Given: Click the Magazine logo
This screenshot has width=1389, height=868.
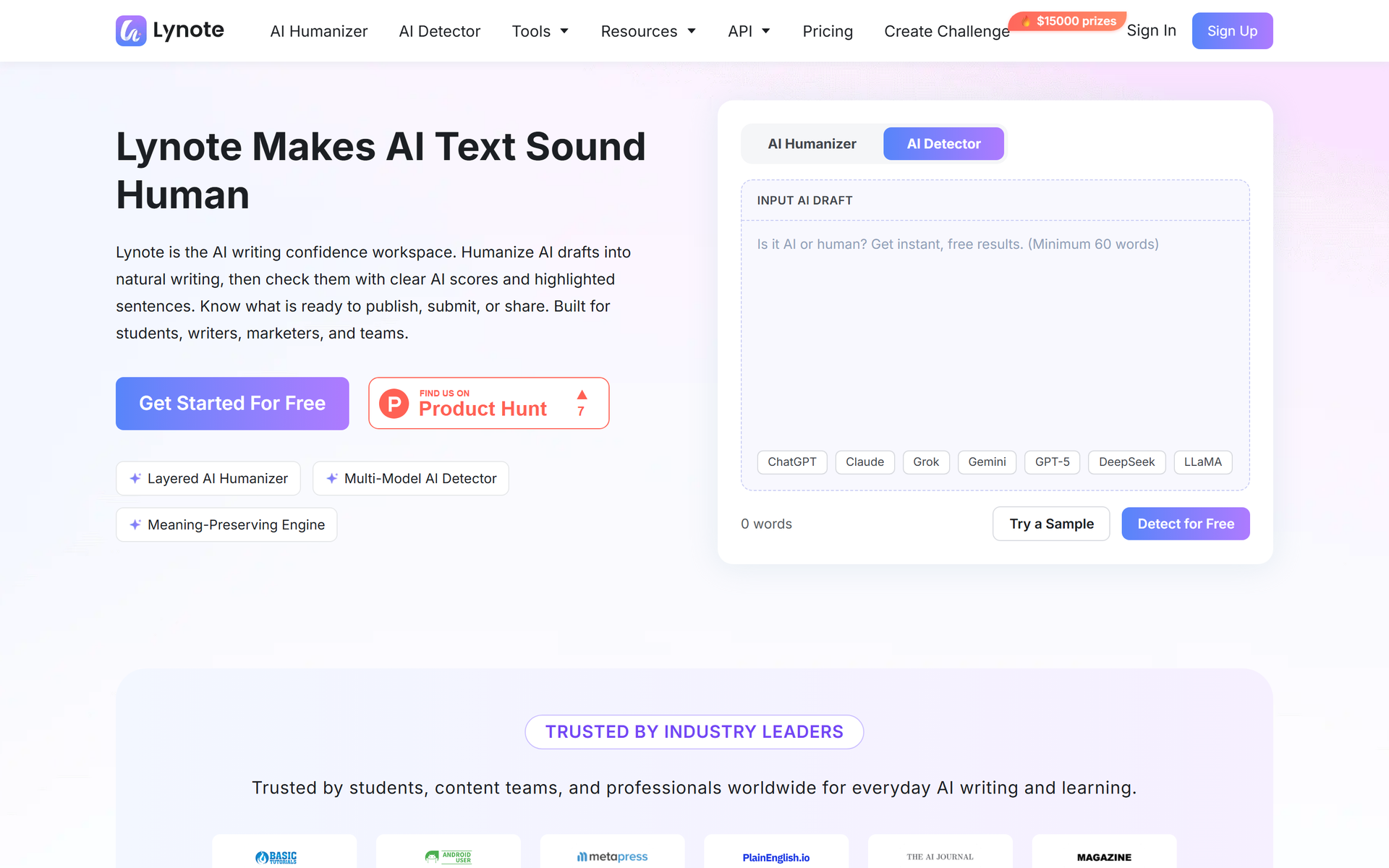Looking at the screenshot, I should pos(1104,857).
